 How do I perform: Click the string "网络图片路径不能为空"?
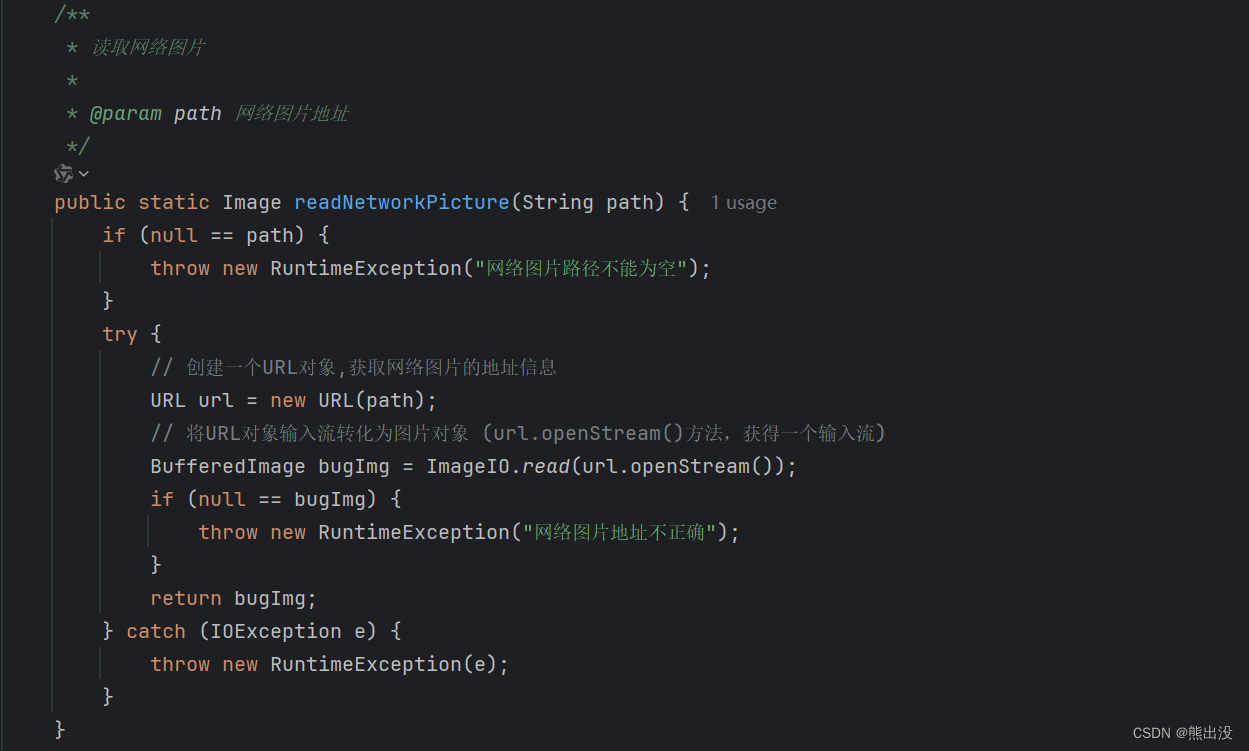click(581, 268)
